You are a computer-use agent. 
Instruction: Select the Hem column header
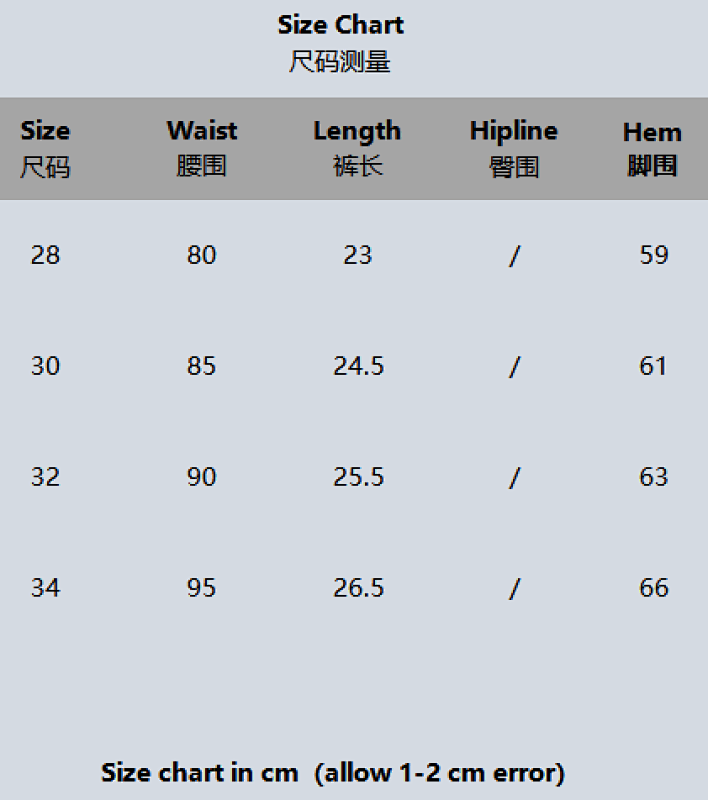pos(652,149)
